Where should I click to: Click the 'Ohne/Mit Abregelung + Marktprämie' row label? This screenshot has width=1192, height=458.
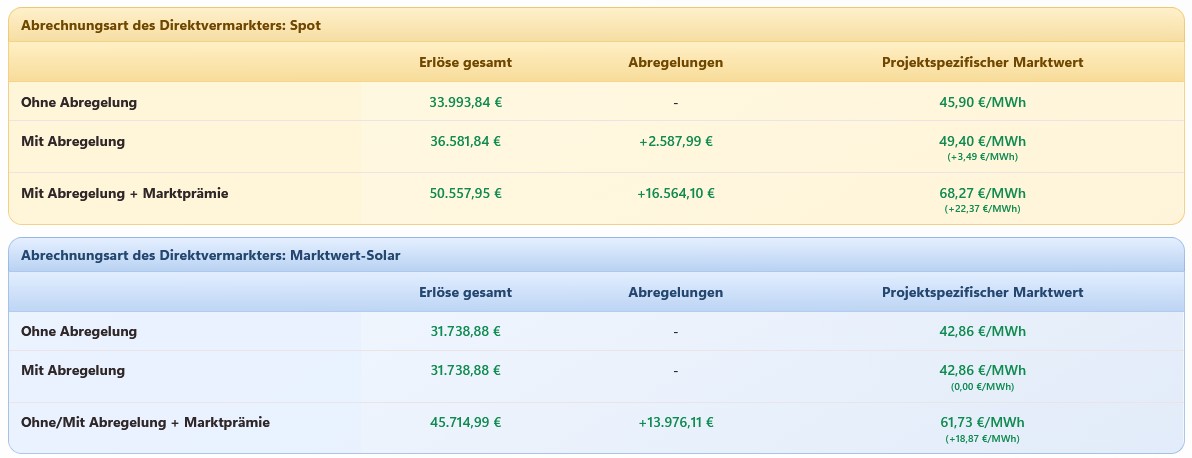click(145, 422)
